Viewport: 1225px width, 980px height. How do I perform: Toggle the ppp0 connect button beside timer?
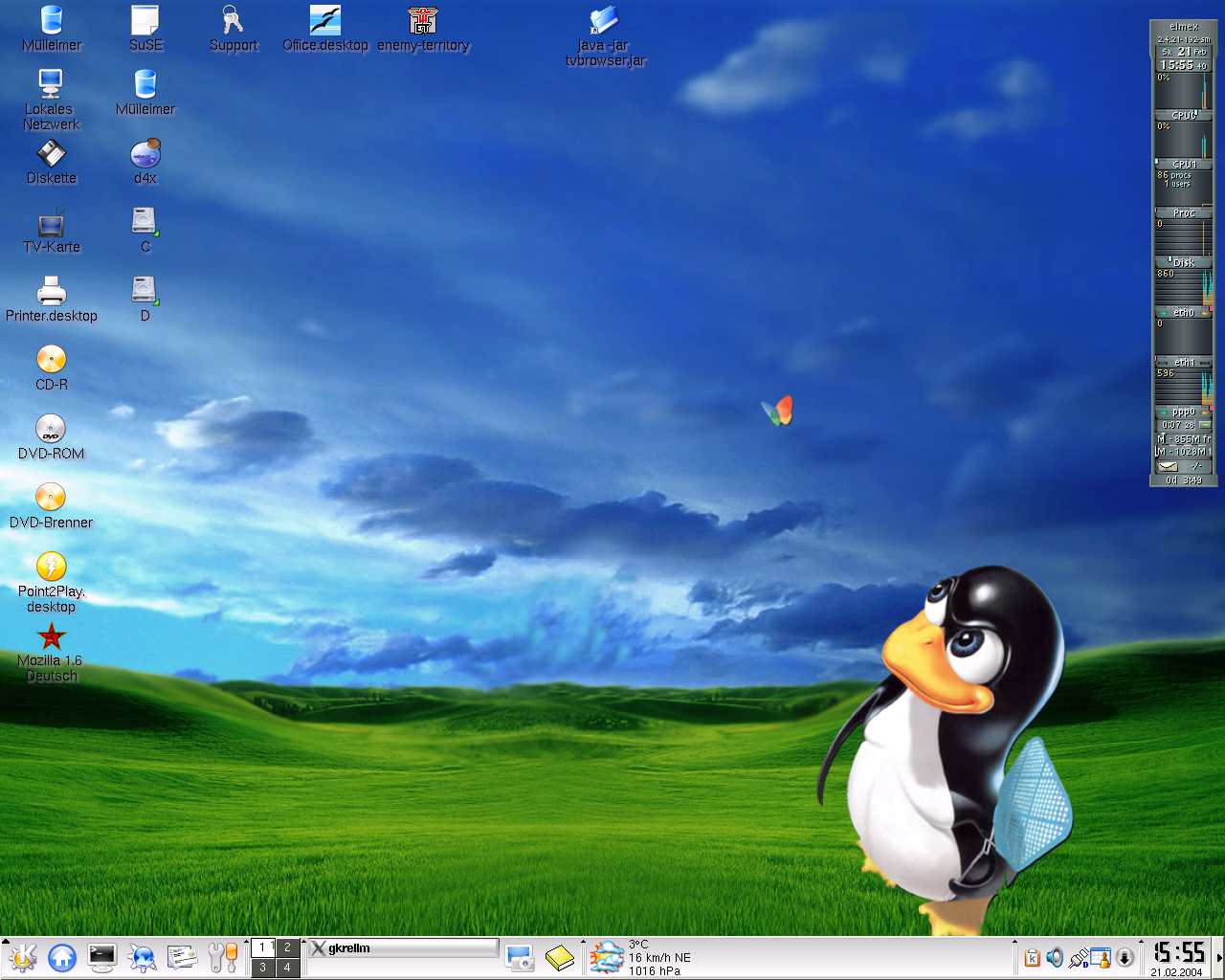1205,424
